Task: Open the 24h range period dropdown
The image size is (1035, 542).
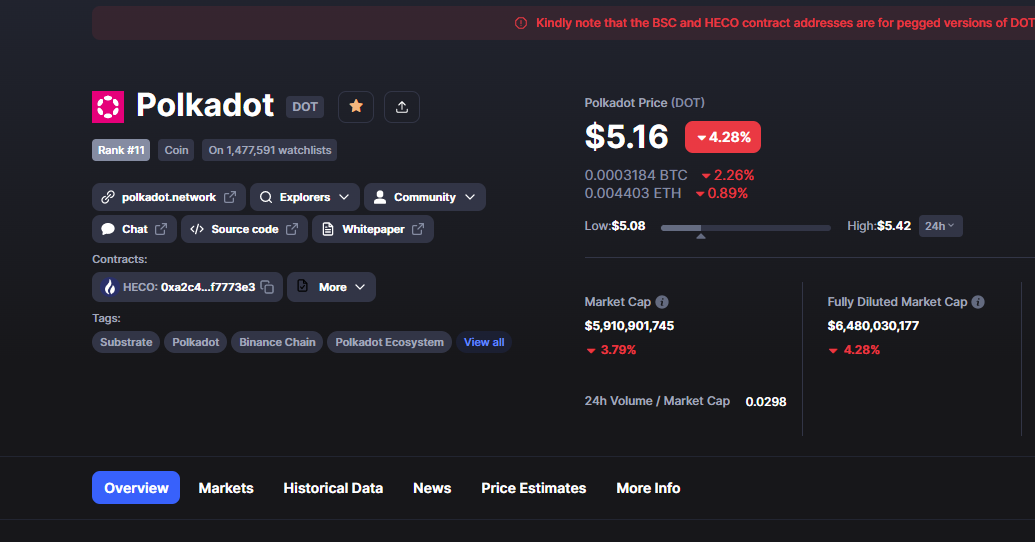Action: click(941, 226)
